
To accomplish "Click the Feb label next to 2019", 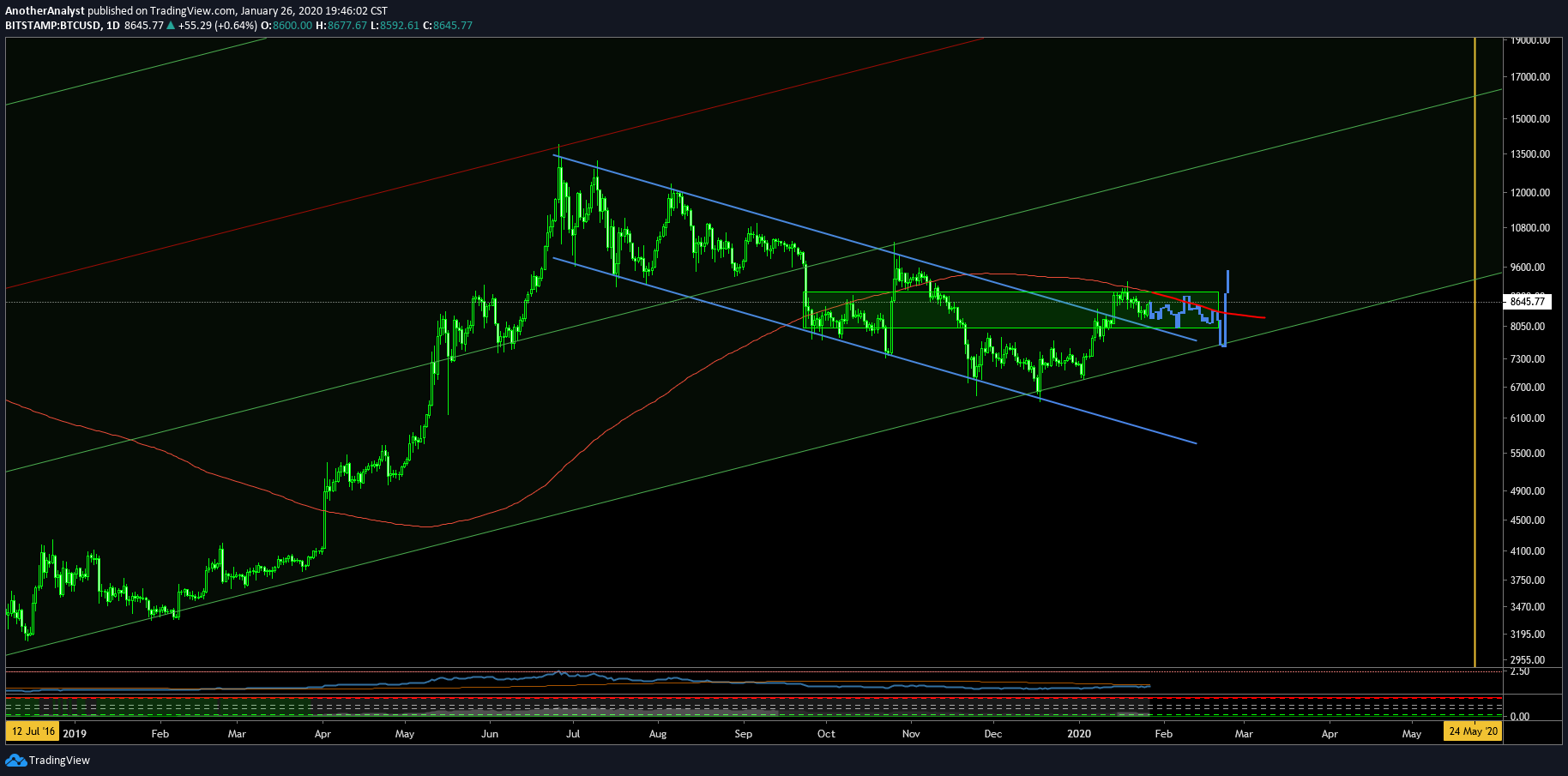I will 160,734.
